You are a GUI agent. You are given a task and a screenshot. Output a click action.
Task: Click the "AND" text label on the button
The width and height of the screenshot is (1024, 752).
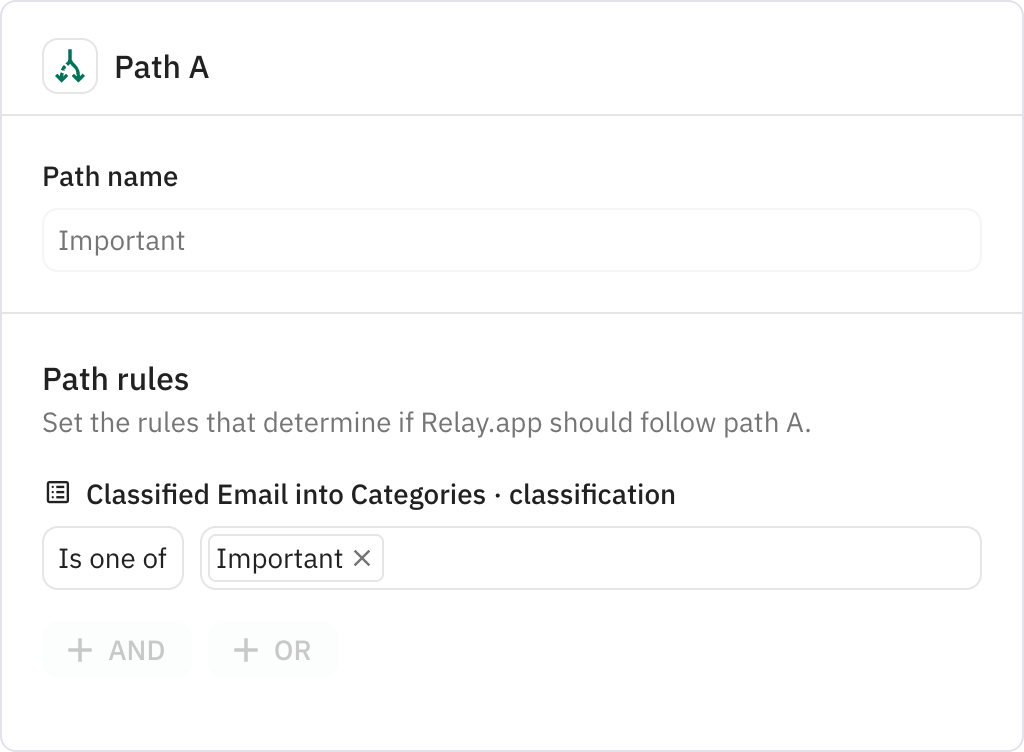click(x=137, y=650)
